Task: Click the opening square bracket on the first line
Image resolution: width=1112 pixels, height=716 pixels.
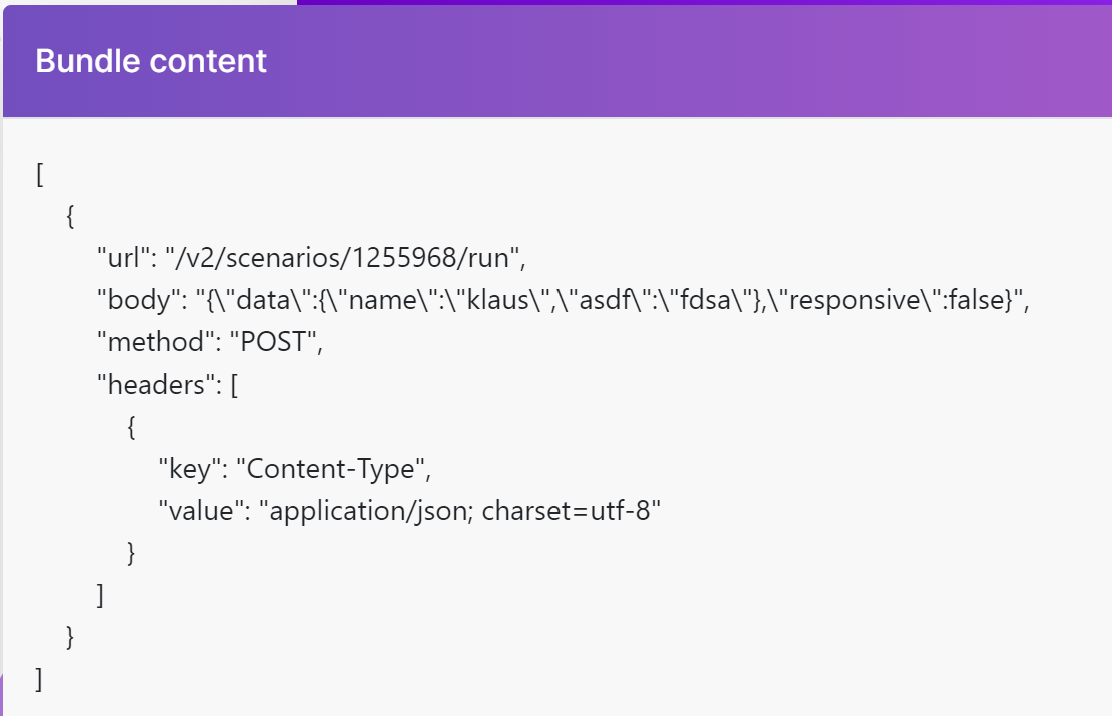Action: click(x=39, y=174)
